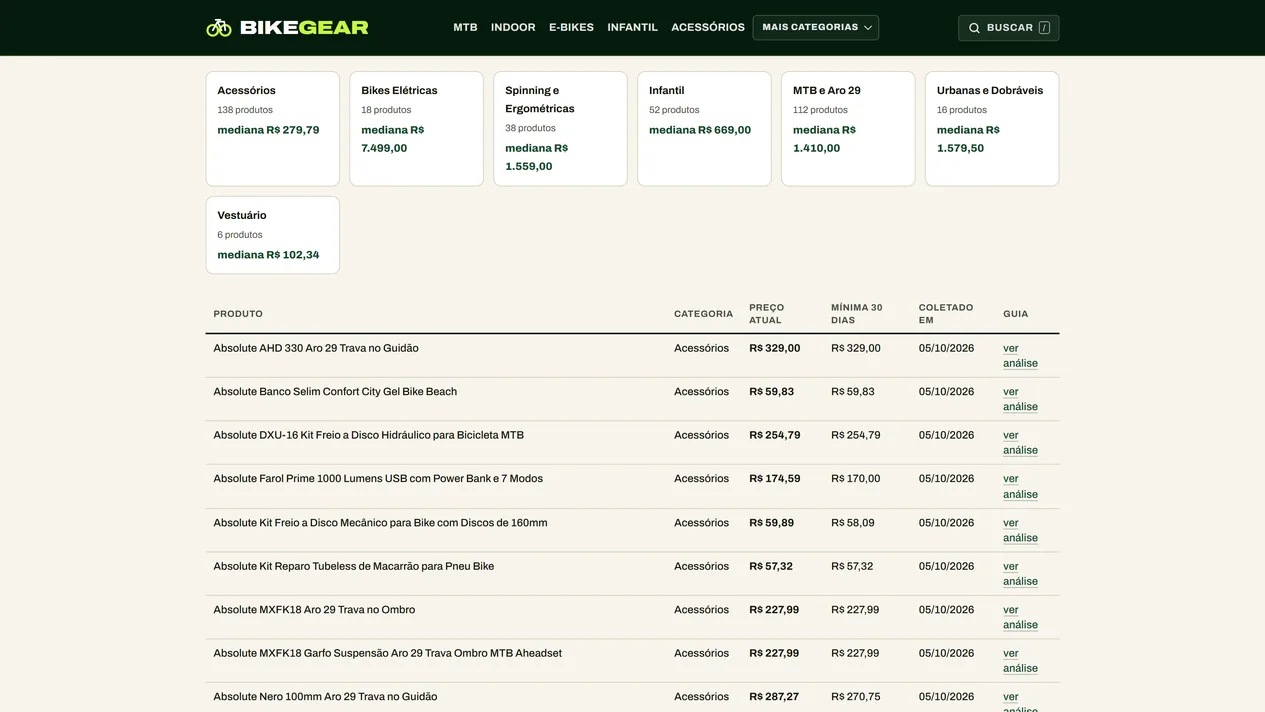Expand the Mais Categorias dropdown
Screen dimensions: 1265x712
coord(816,28)
